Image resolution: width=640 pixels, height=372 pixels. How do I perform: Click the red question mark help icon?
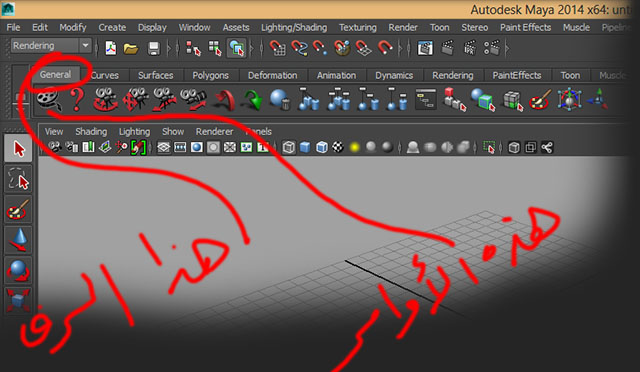(77, 99)
